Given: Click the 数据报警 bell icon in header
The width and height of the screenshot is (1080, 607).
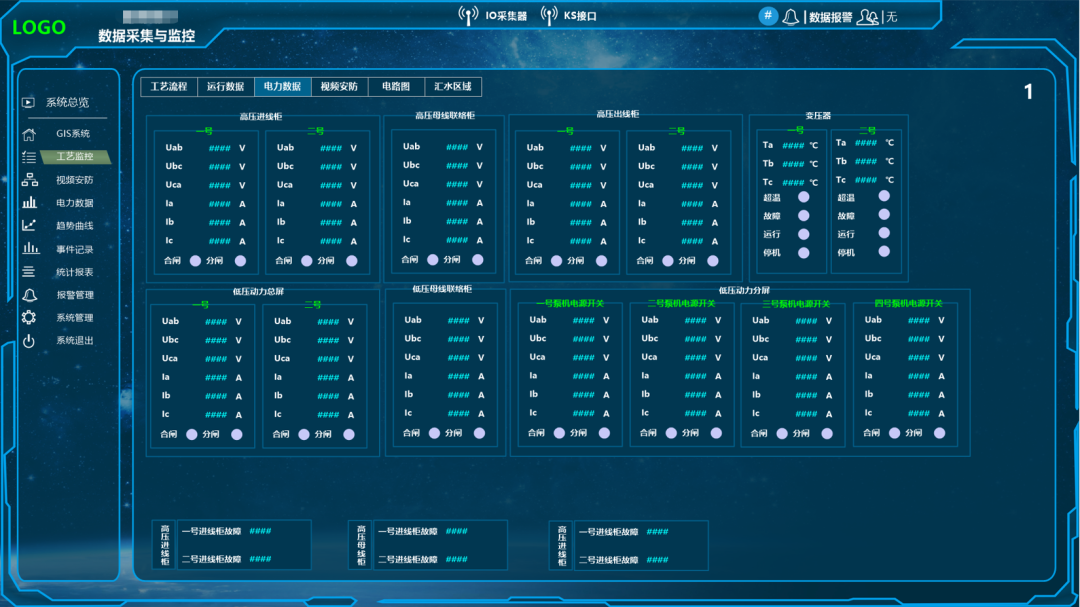Looking at the screenshot, I should point(791,17).
